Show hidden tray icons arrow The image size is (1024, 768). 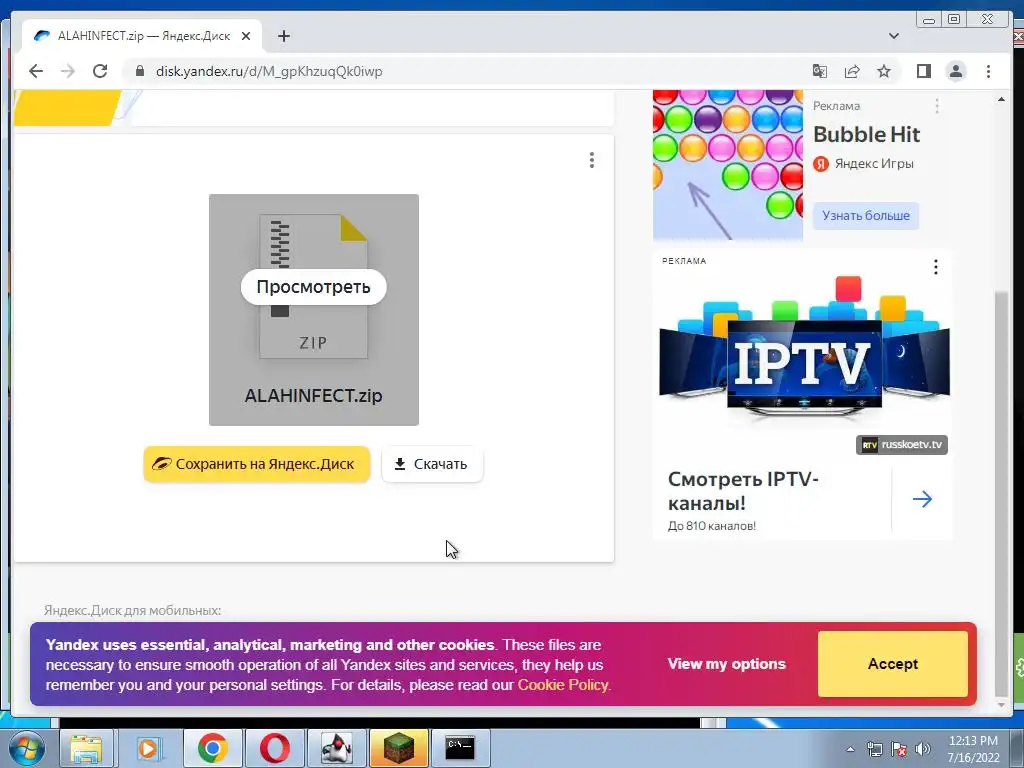coord(850,749)
